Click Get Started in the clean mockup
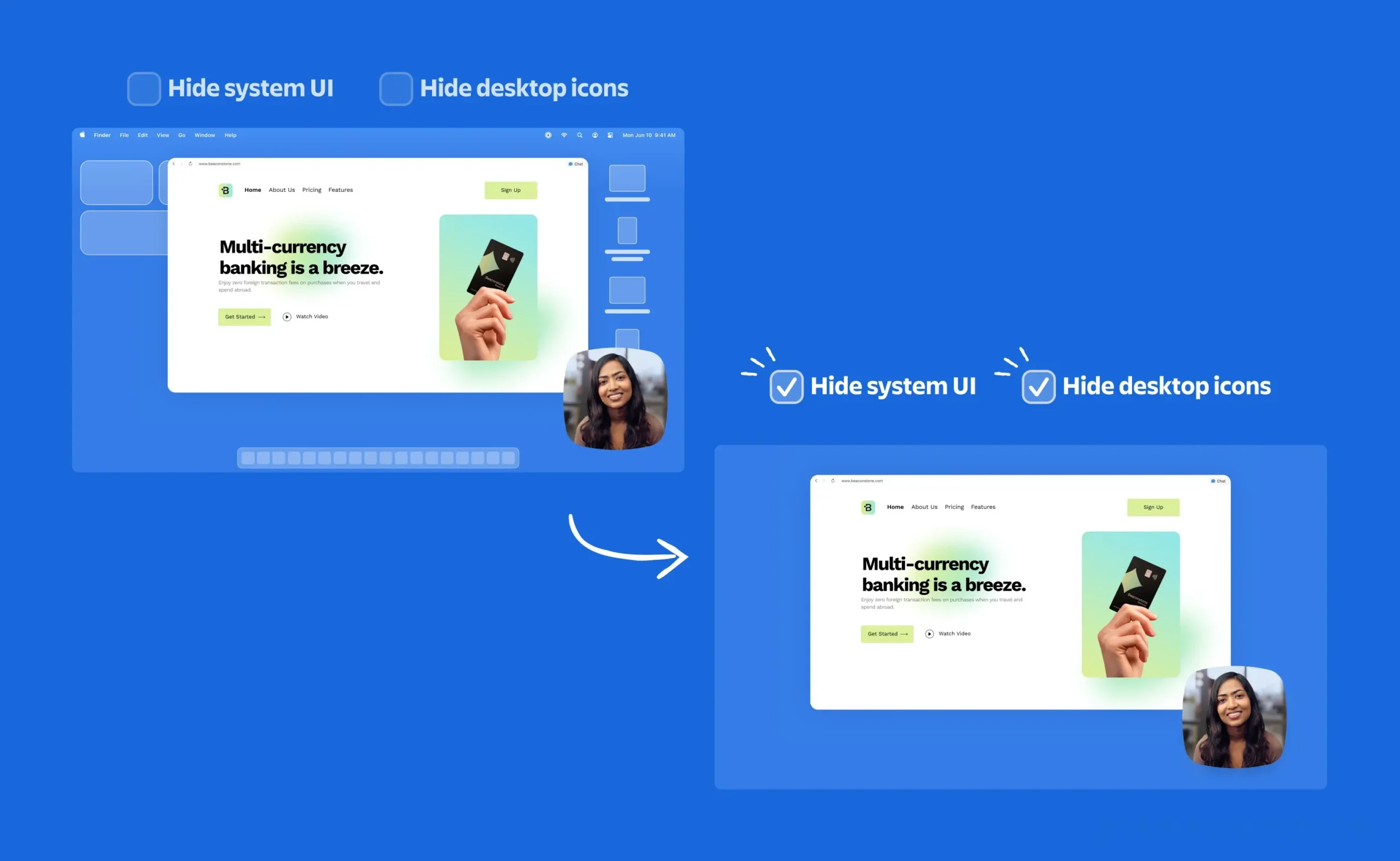The image size is (1400, 861). [x=887, y=634]
